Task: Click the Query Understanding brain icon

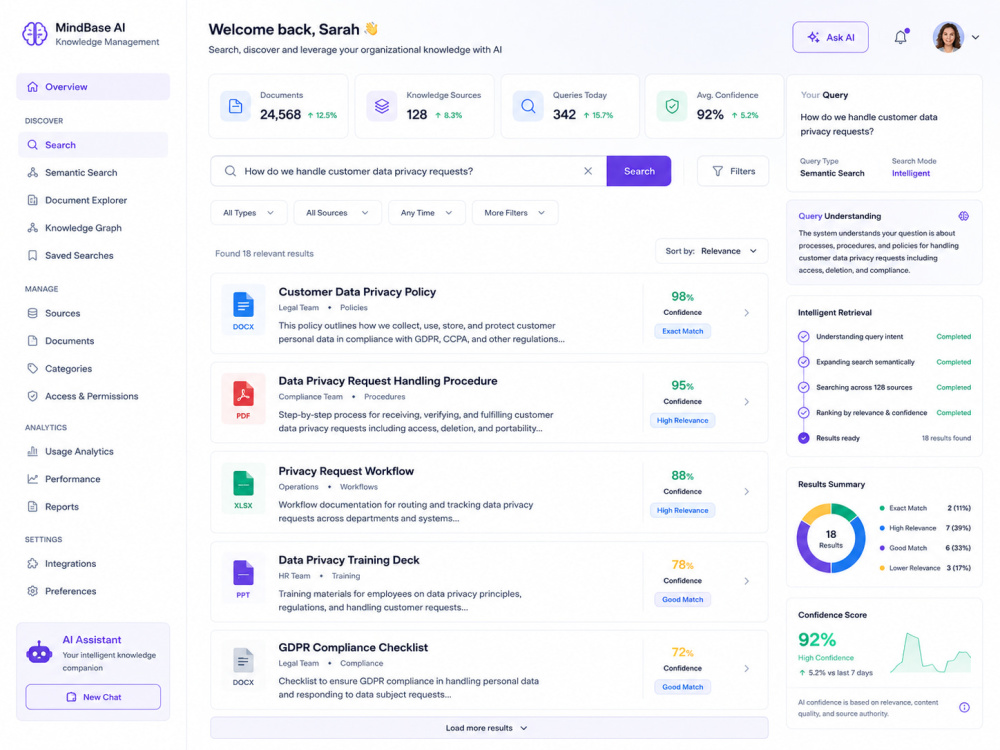Action: 964,216
